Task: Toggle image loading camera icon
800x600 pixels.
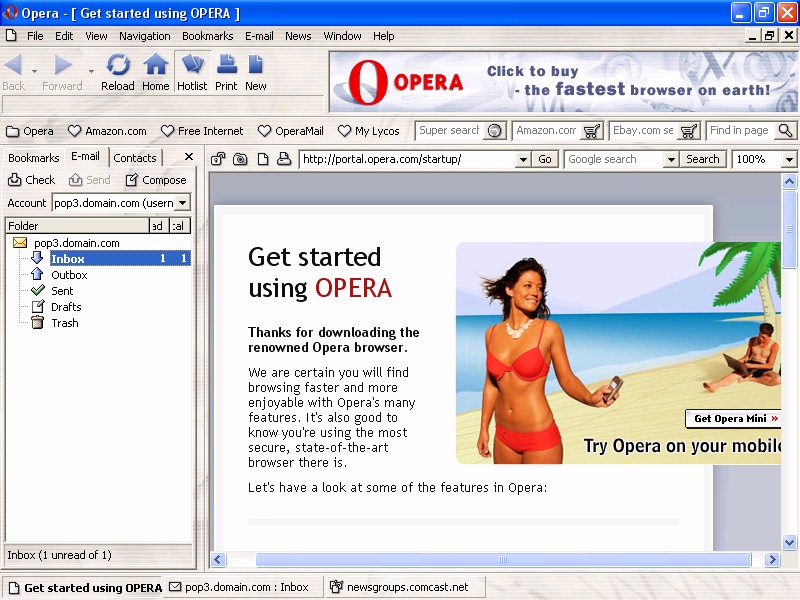Action: pos(240,160)
